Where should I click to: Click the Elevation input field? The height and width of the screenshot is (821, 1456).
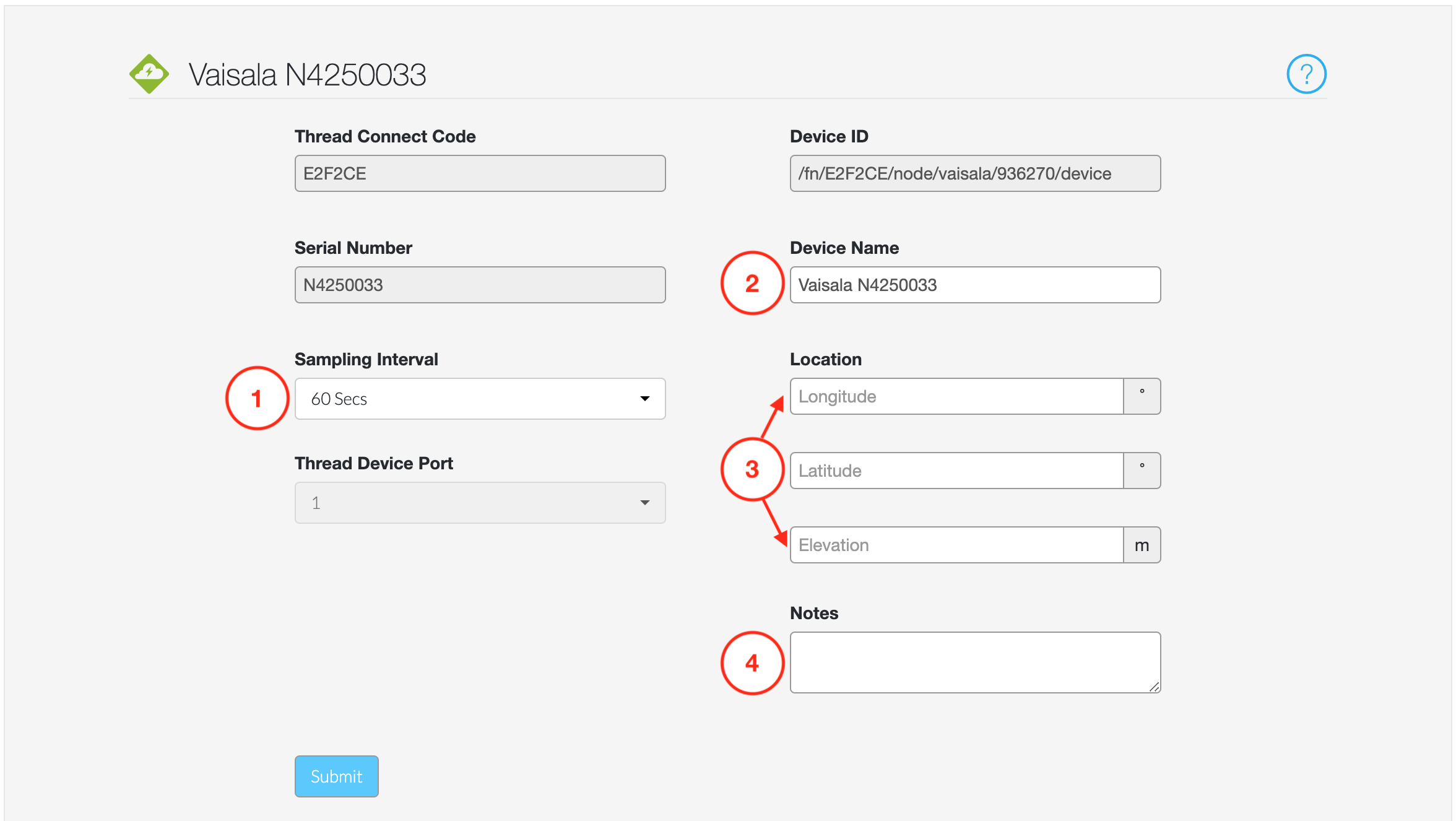click(x=957, y=545)
